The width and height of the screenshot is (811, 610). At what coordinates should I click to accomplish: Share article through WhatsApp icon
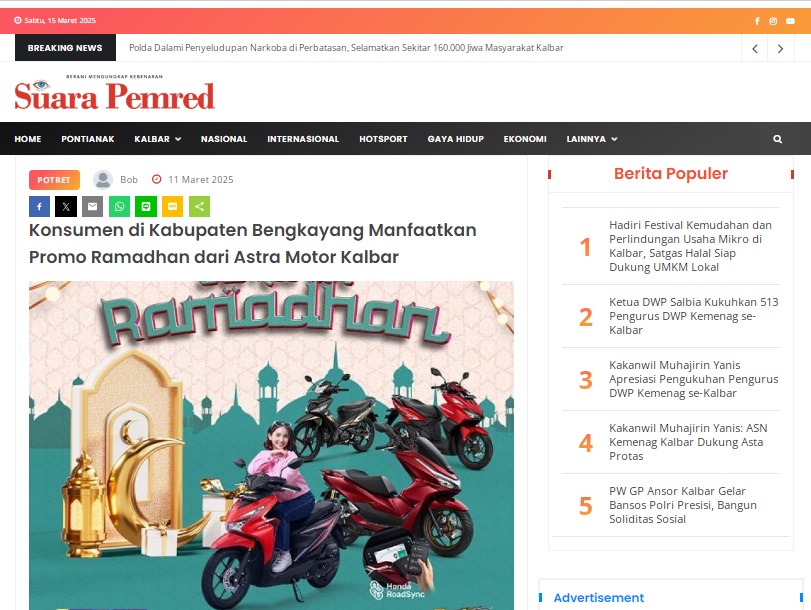click(x=119, y=206)
